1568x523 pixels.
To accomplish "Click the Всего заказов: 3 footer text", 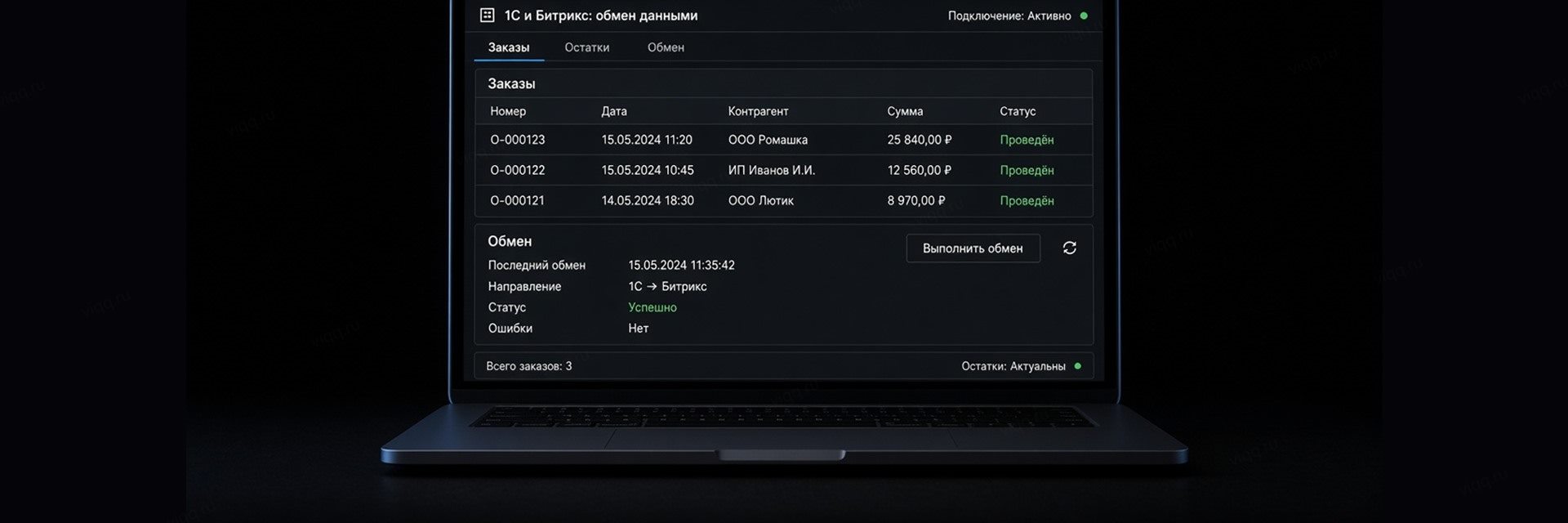I will [528, 366].
